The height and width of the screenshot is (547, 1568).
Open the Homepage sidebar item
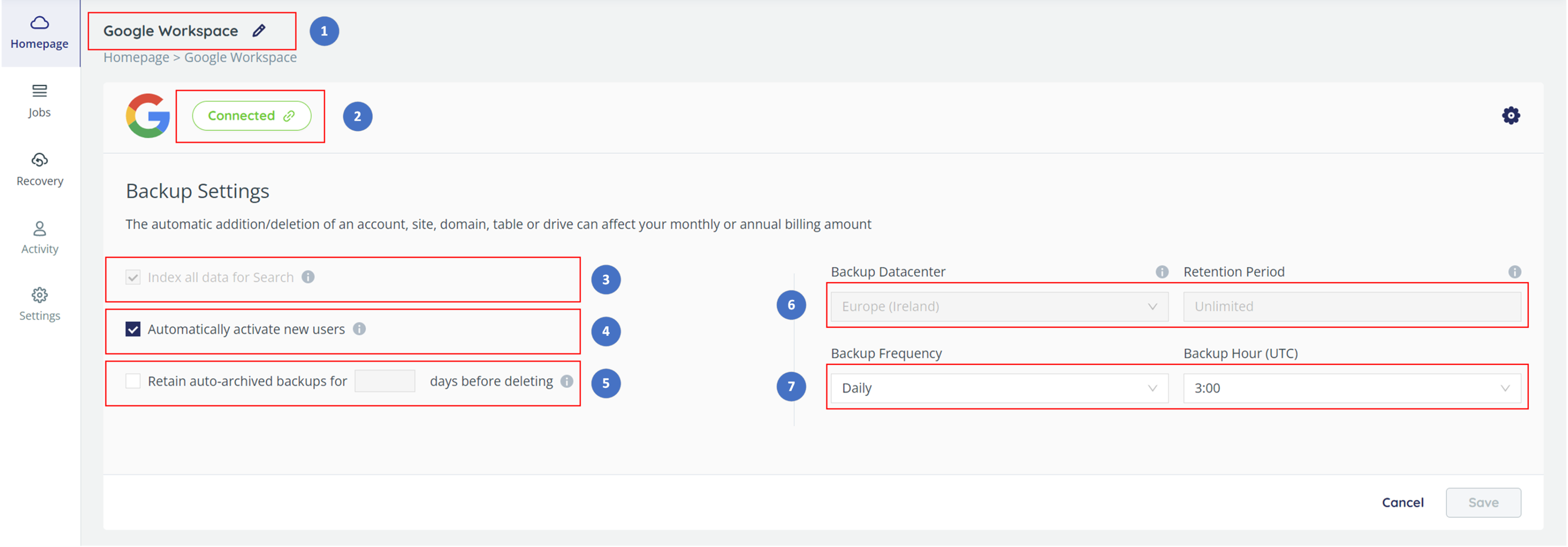pos(40,33)
